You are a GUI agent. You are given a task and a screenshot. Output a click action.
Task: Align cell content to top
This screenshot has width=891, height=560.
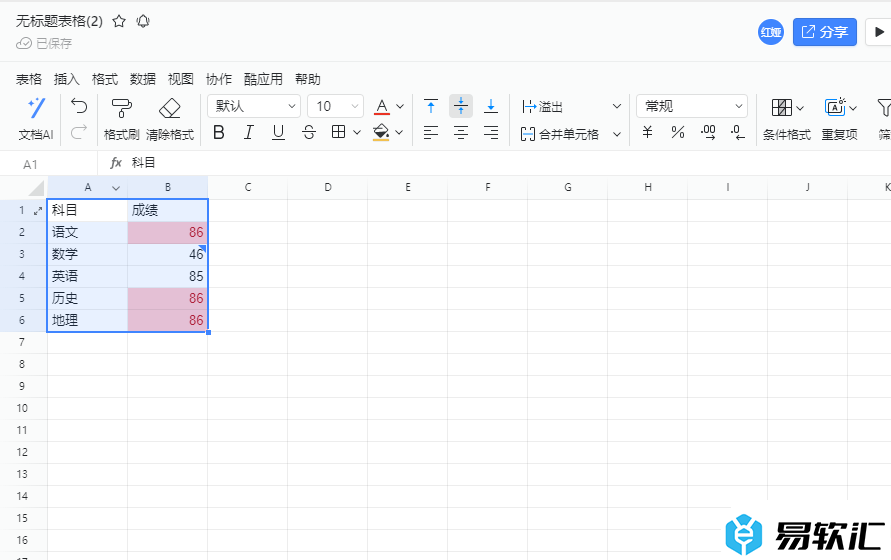431,106
